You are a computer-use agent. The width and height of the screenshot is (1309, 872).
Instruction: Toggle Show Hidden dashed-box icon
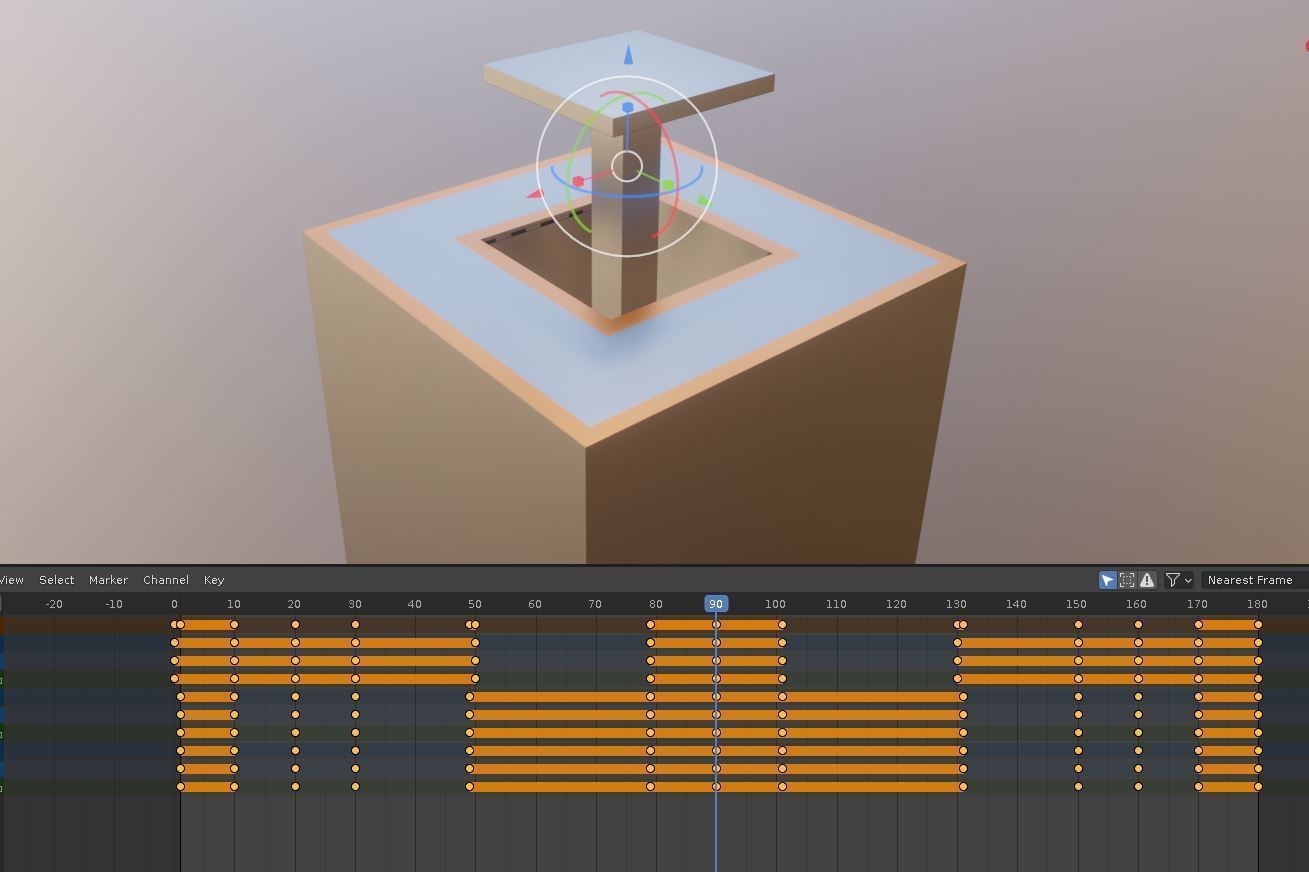click(x=1127, y=580)
